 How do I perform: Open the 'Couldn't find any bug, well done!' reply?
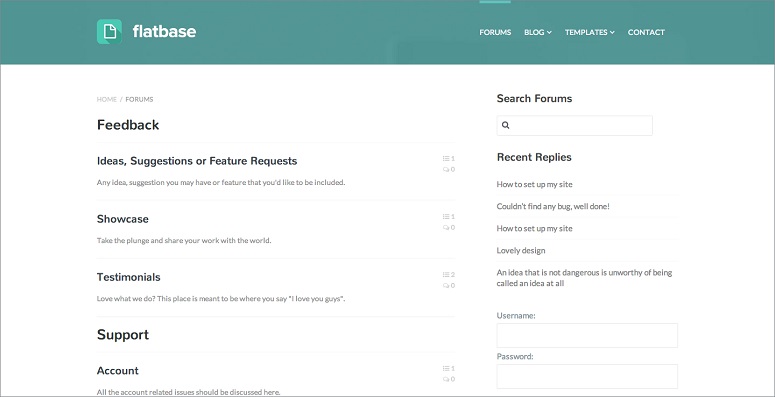553,206
